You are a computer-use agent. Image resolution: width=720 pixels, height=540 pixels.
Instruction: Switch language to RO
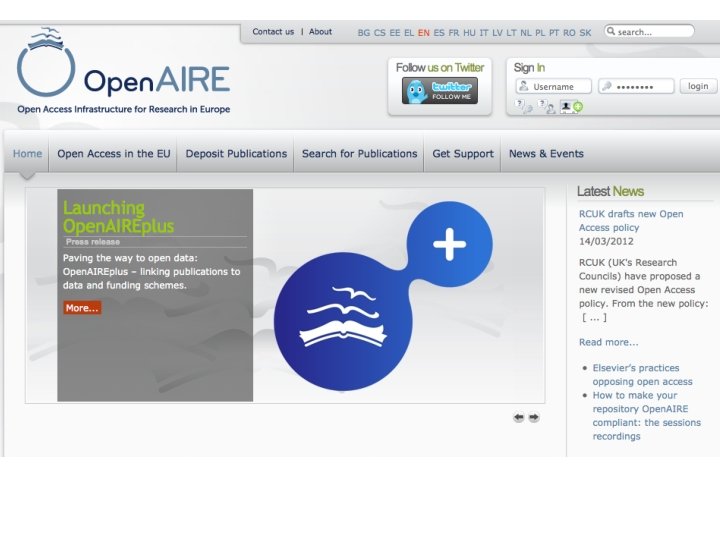coord(569,33)
